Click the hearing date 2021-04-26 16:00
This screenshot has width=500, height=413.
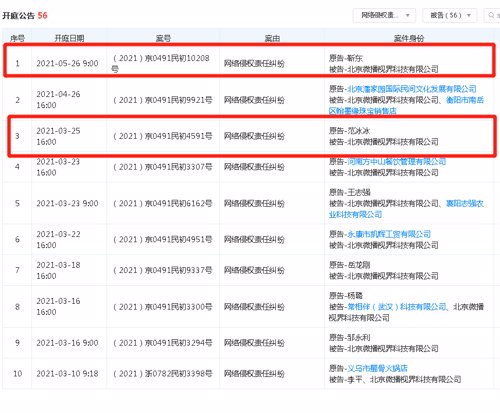click(58, 100)
